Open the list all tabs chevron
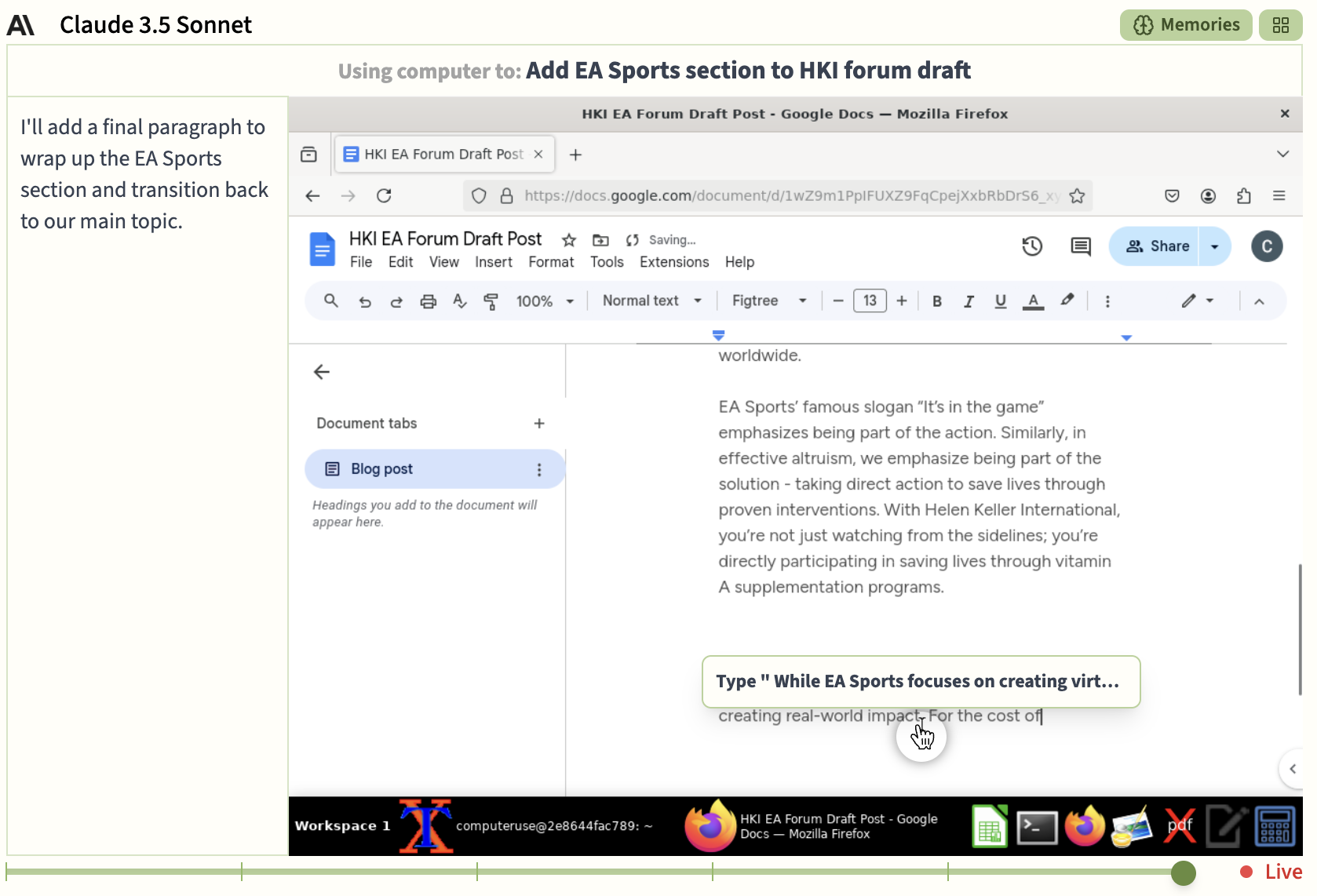Image resolution: width=1317 pixels, height=896 pixels. (1282, 155)
